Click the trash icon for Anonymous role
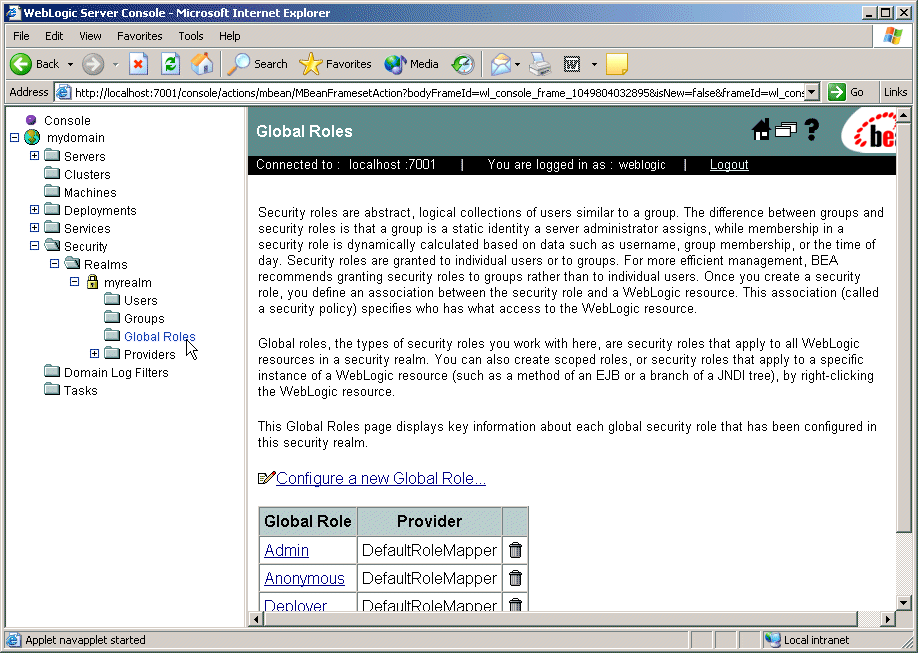The image size is (918, 653). (x=515, y=578)
